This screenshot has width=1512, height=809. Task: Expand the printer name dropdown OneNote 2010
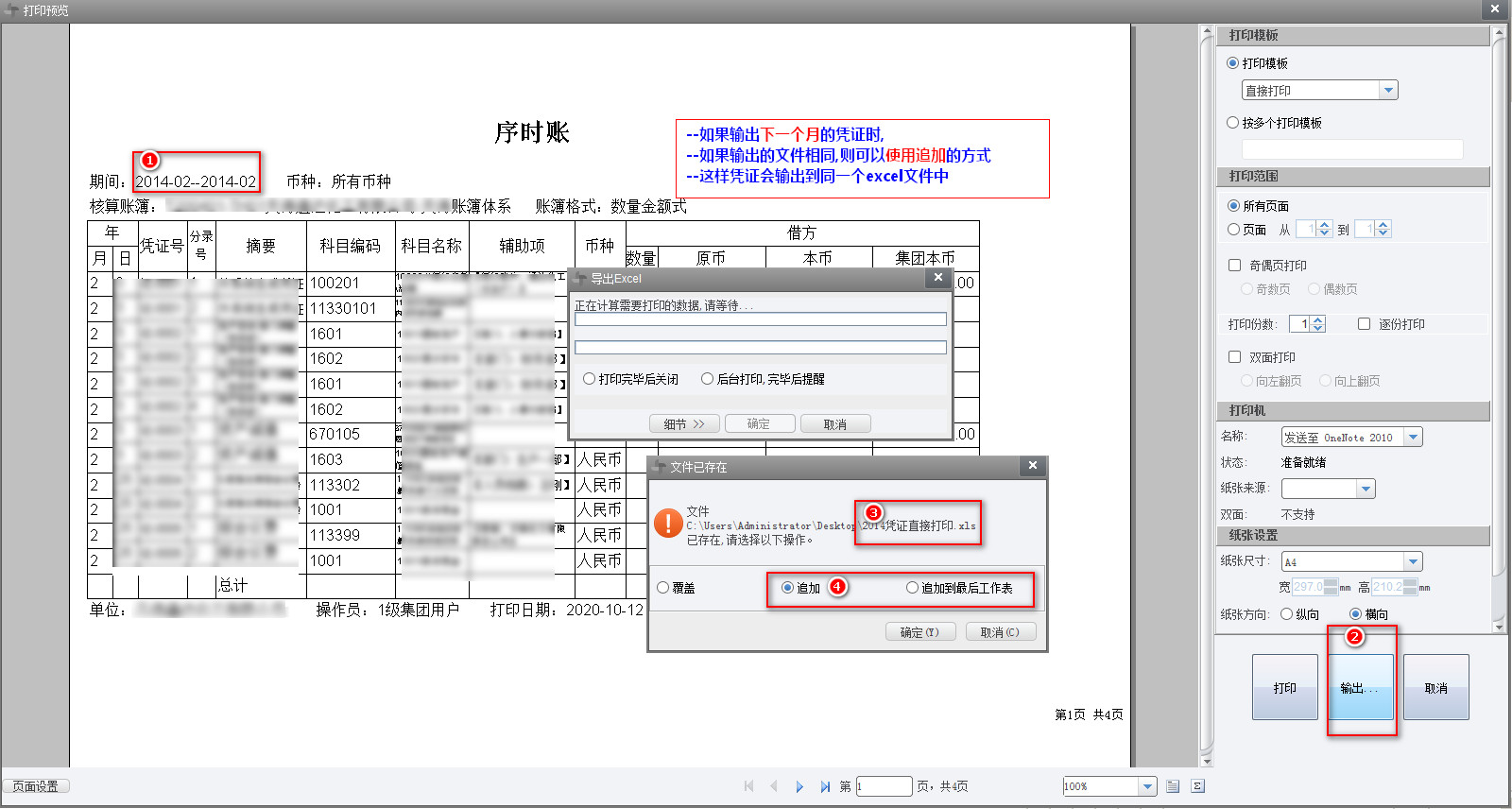(x=1413, y=438)
